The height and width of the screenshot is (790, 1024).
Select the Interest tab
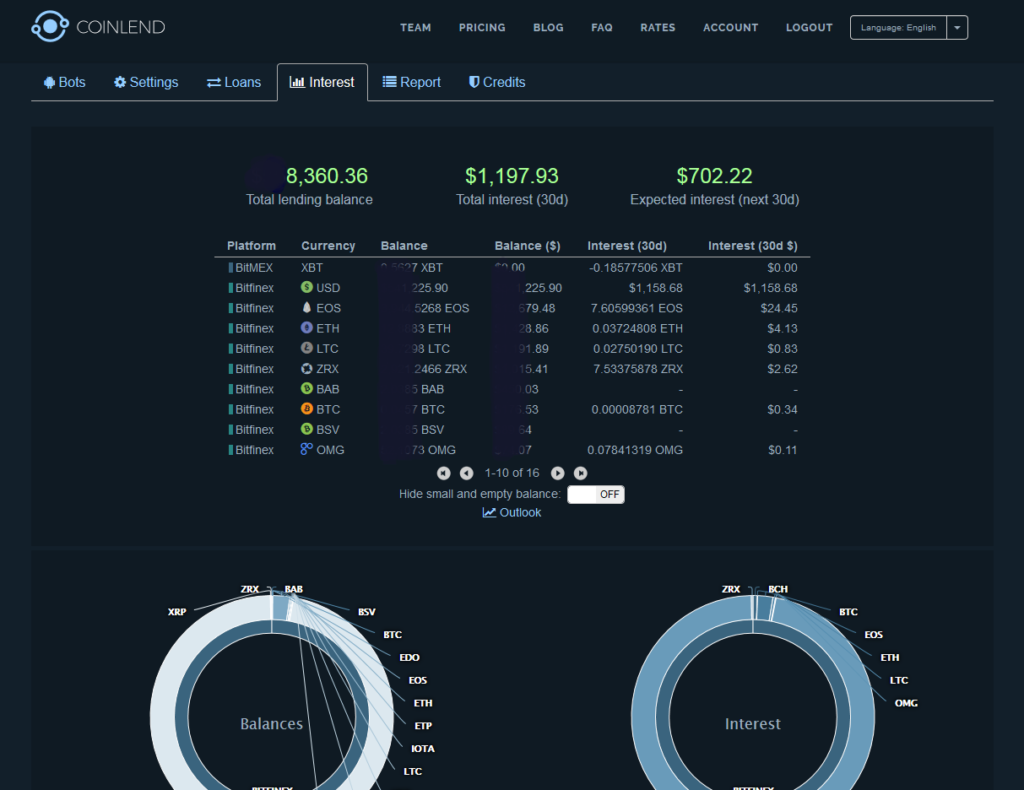[322, 82]
